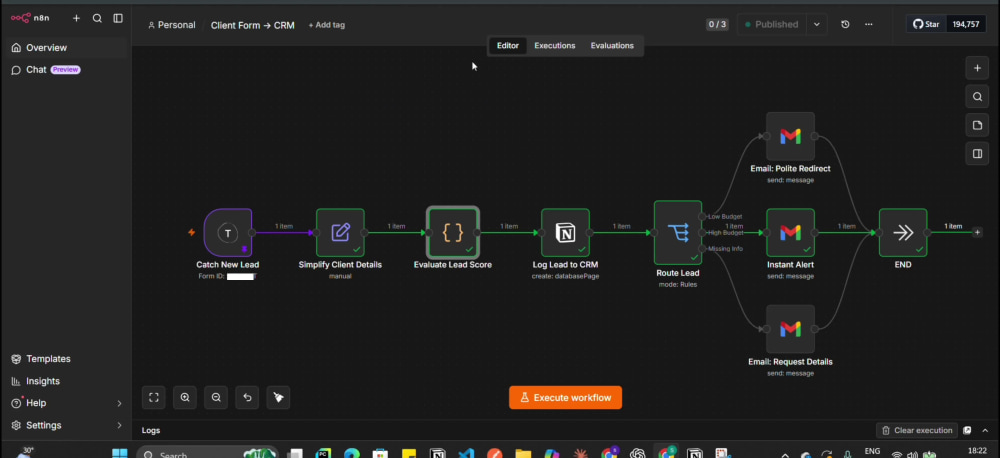This screenshot has width=1000, height=458.
Task: Open workflow history clock icon
Action: 845,24
